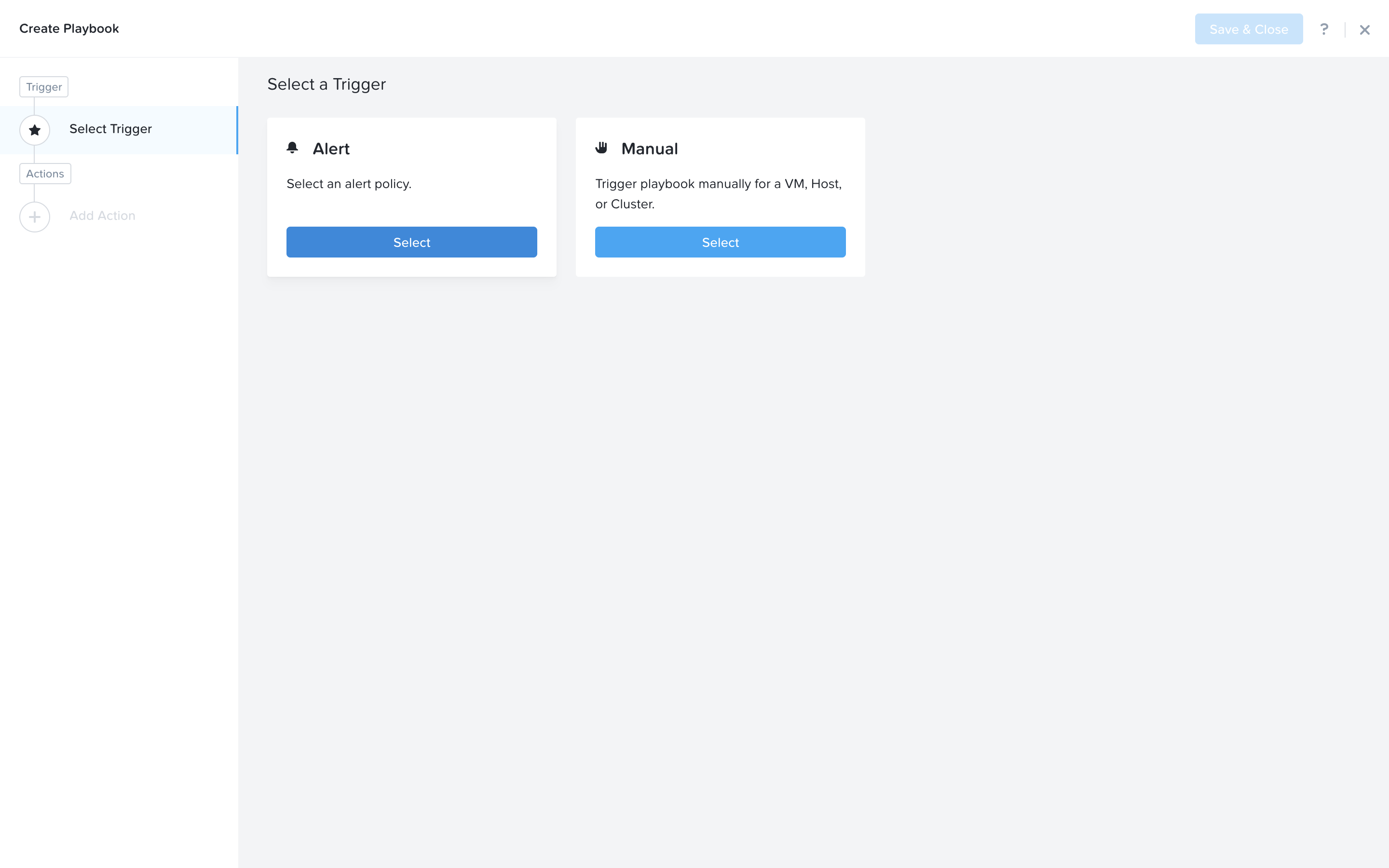The width and height of the screenshot is (1389, 868).
Task: Click the Alert bell icon
Action: [292, 148]
